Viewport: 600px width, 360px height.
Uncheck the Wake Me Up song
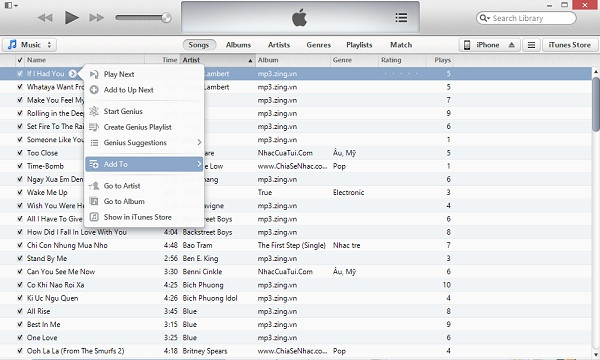pos(20,192)
